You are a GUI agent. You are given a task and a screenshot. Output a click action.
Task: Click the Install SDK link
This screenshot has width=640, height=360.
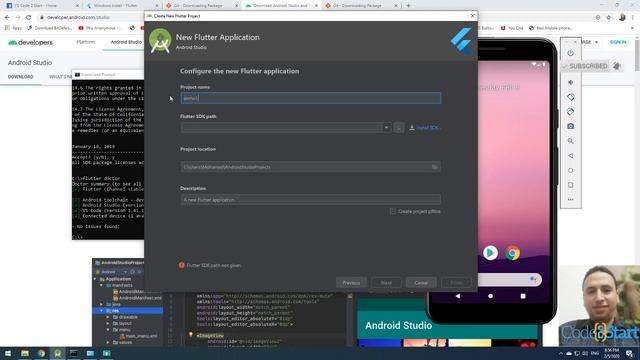[425, 128]
